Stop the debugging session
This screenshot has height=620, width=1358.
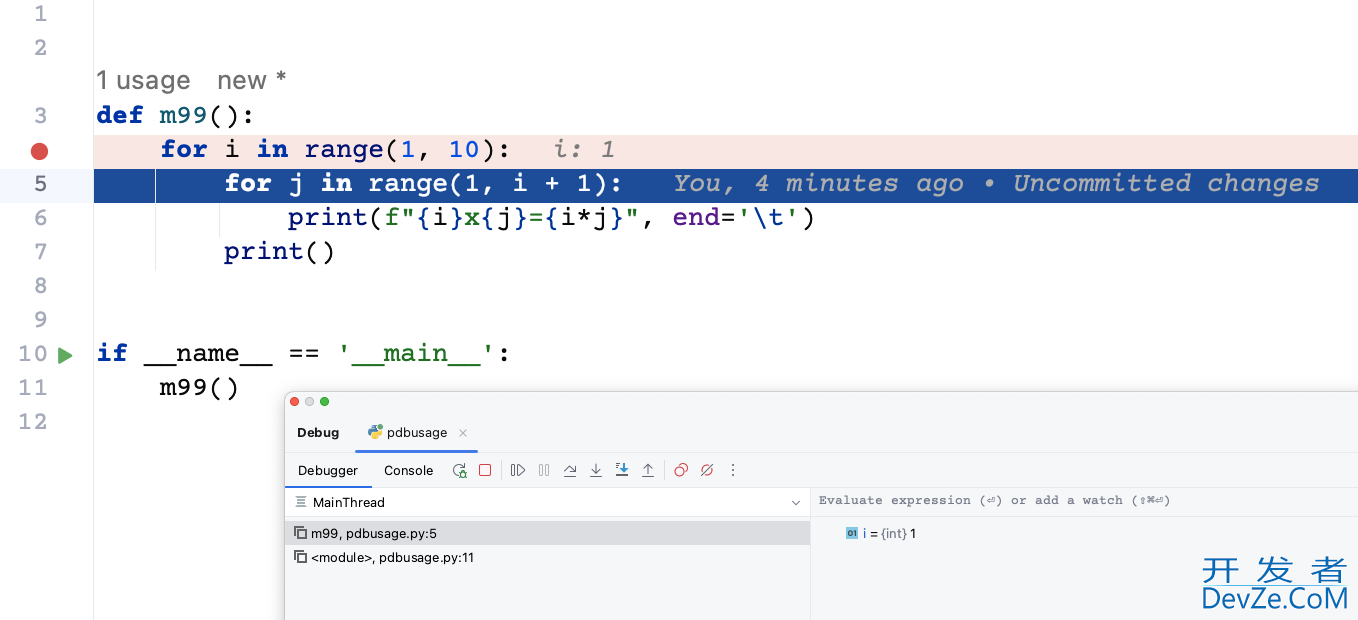point(485,470)
